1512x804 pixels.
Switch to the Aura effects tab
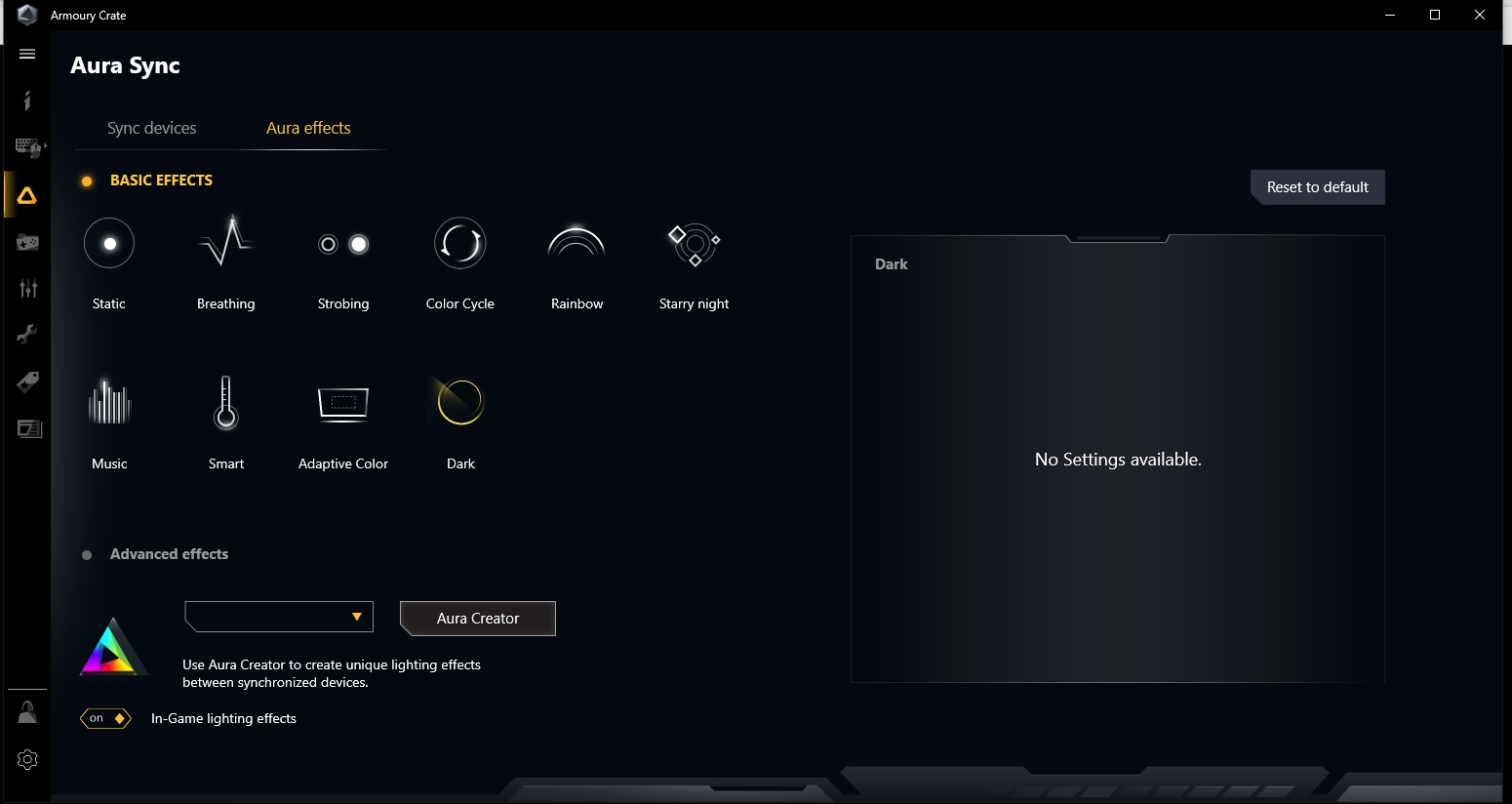(x=308, y=128)
